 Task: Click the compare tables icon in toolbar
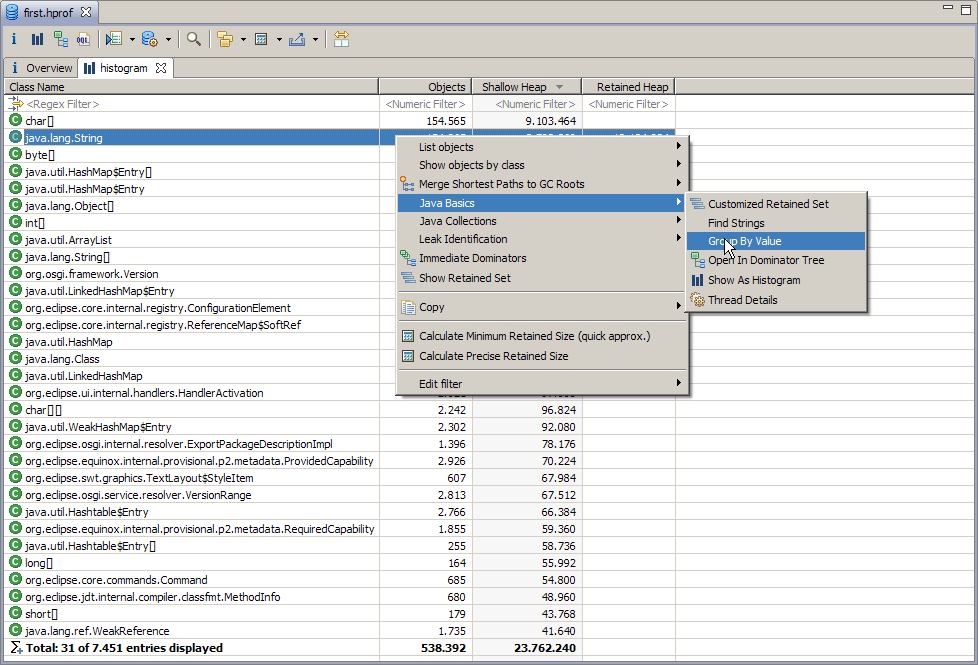(342, 39)
